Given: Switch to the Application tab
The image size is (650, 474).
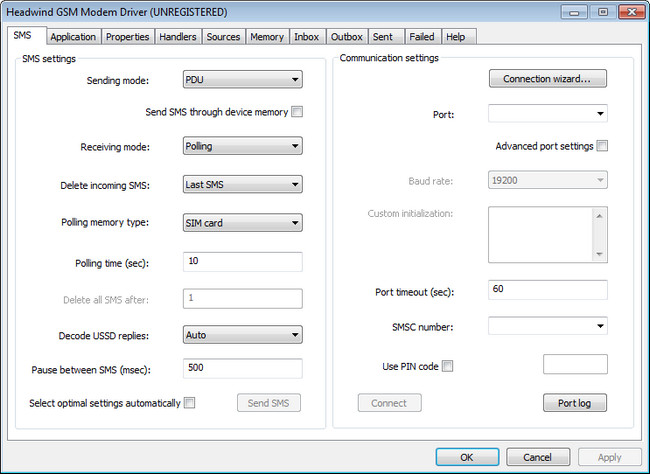Looking at the screenshot, I should [x=73, y=36].
